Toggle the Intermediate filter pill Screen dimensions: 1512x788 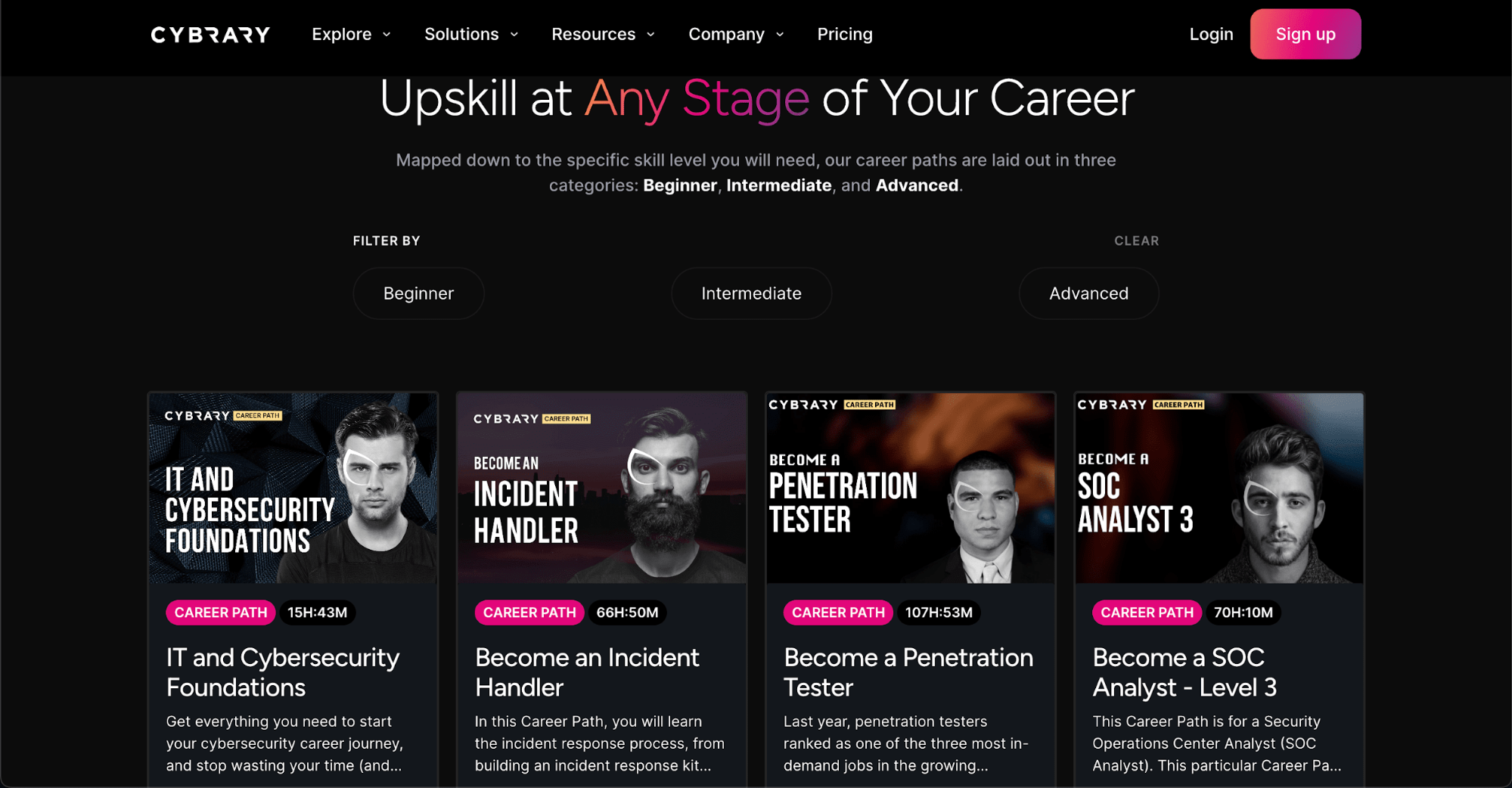[x=751, y=293]
